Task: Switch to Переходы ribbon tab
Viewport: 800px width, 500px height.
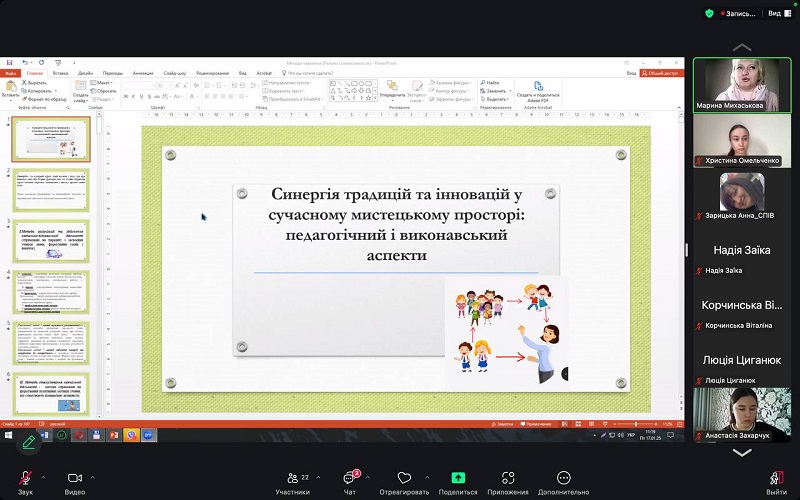Action: pyautogui.click(x=112, y=73)
